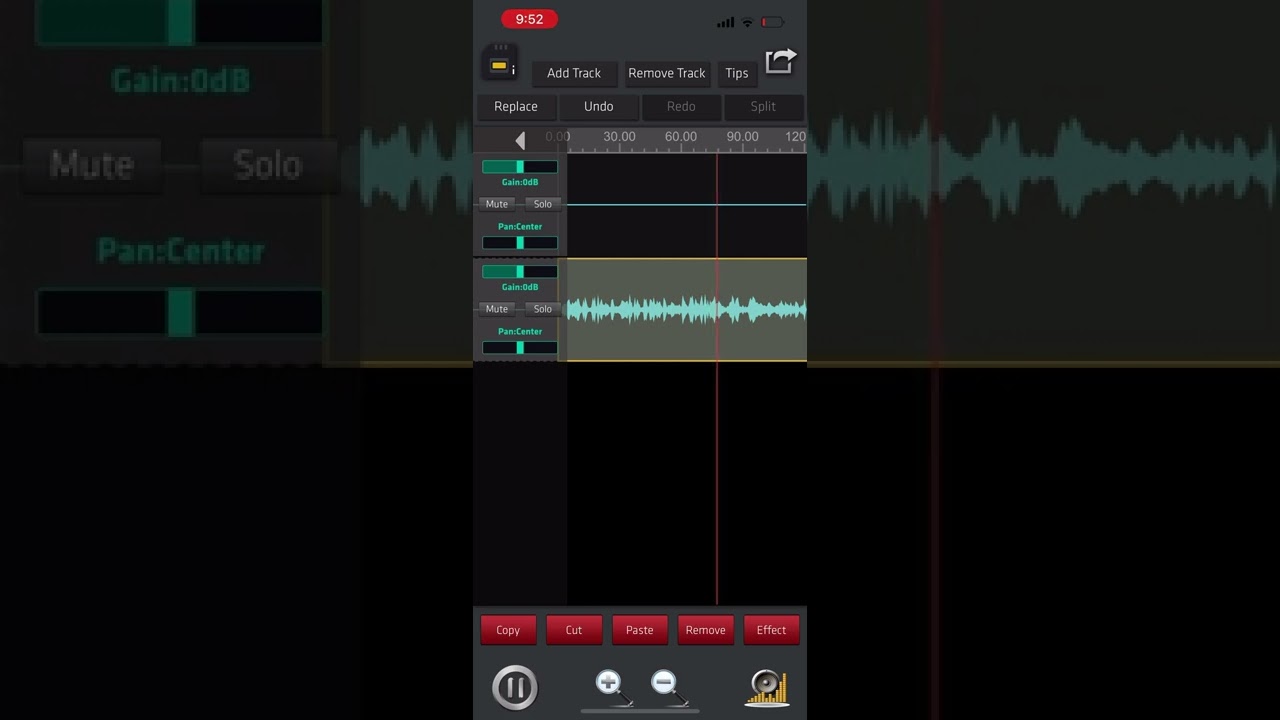Check the battery status icon
Image resolution: width=1280 pixels, height=720 pixels.
point(772,22)
